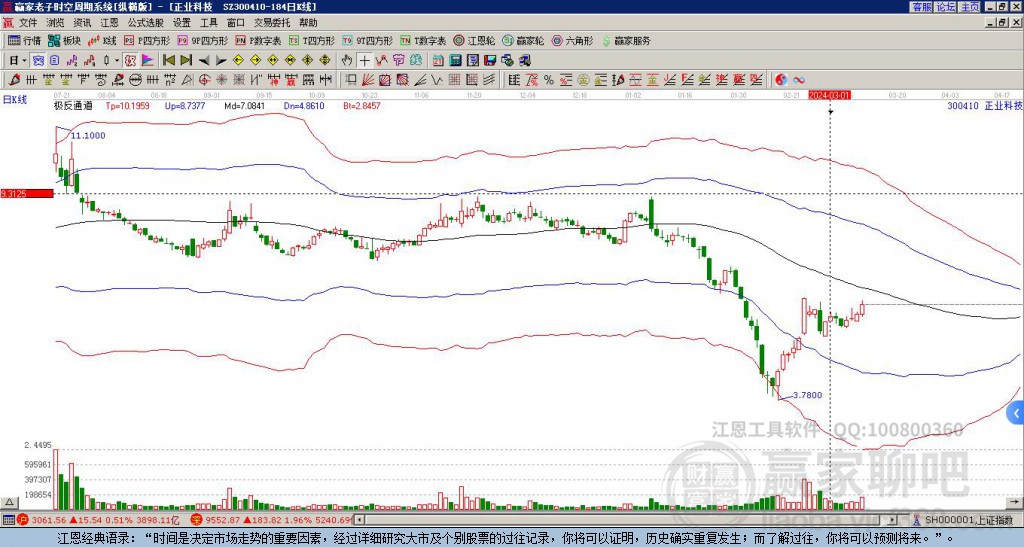This screenshot has height=548, width=1024.
Task: Open the 板块 sector view
Action: 65,40
